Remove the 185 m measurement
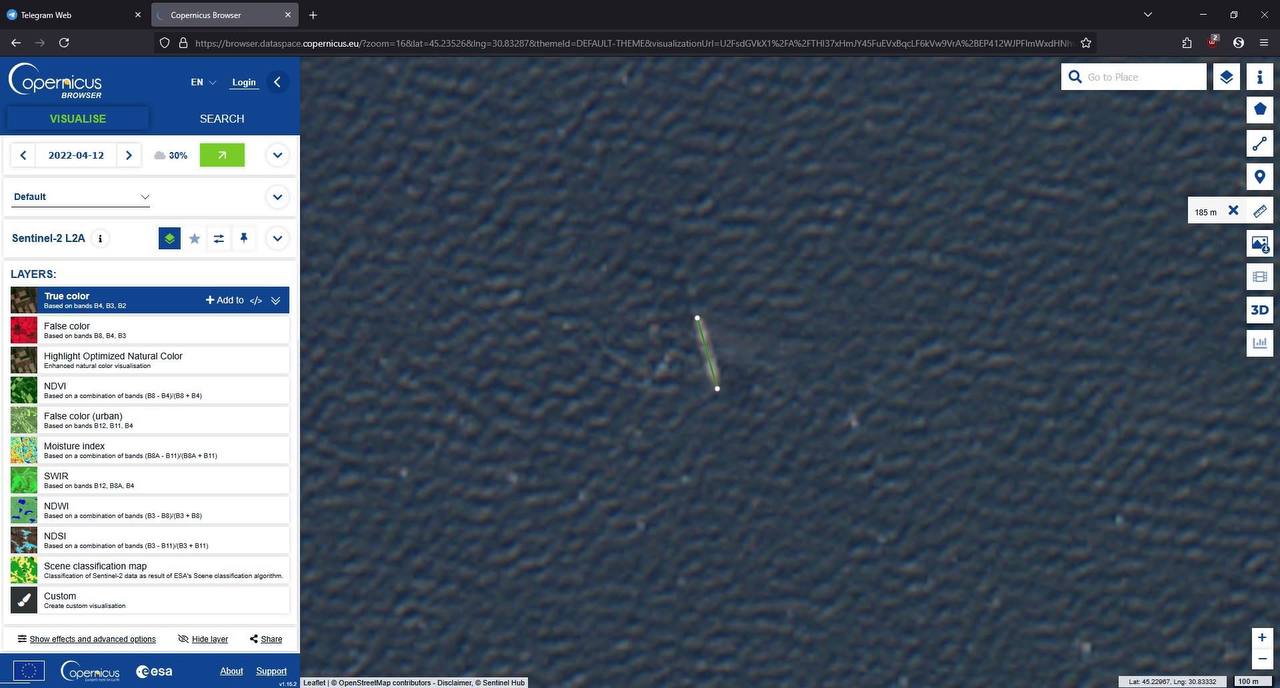This screenshot has width=1280, height=688. pos(1233,211)
